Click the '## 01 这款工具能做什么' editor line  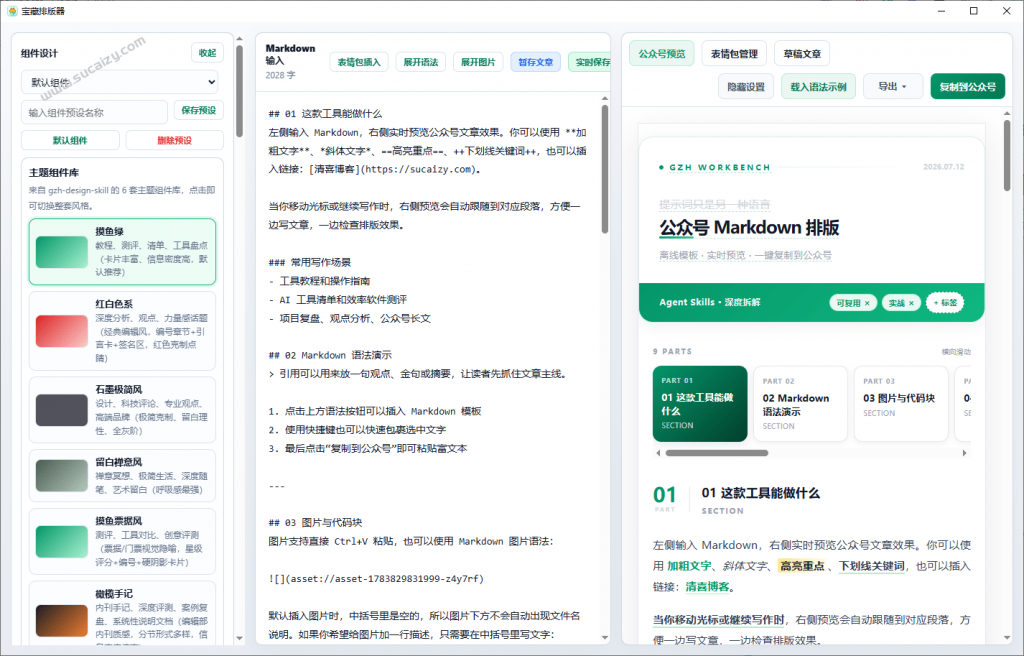(x=325, y=114)
